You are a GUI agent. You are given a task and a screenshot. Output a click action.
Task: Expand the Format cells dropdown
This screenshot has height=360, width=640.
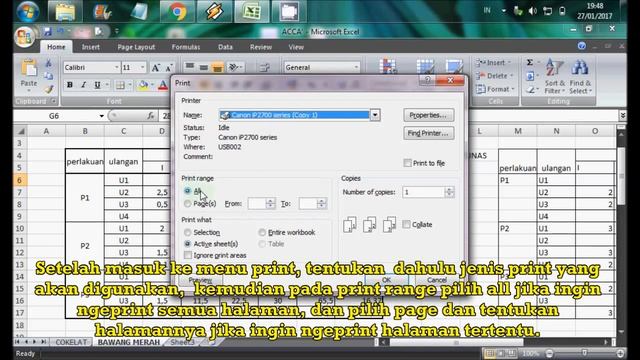[513, 89]
